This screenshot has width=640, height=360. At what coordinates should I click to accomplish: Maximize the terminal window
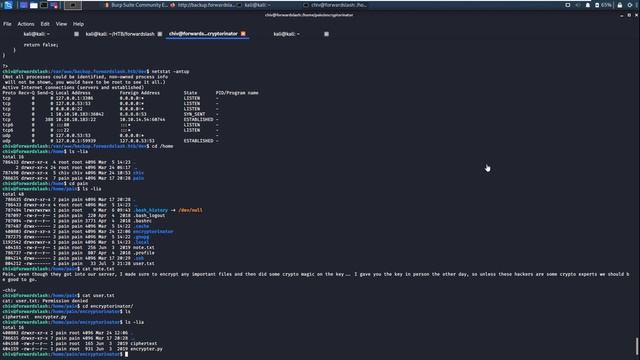[629, 15]
